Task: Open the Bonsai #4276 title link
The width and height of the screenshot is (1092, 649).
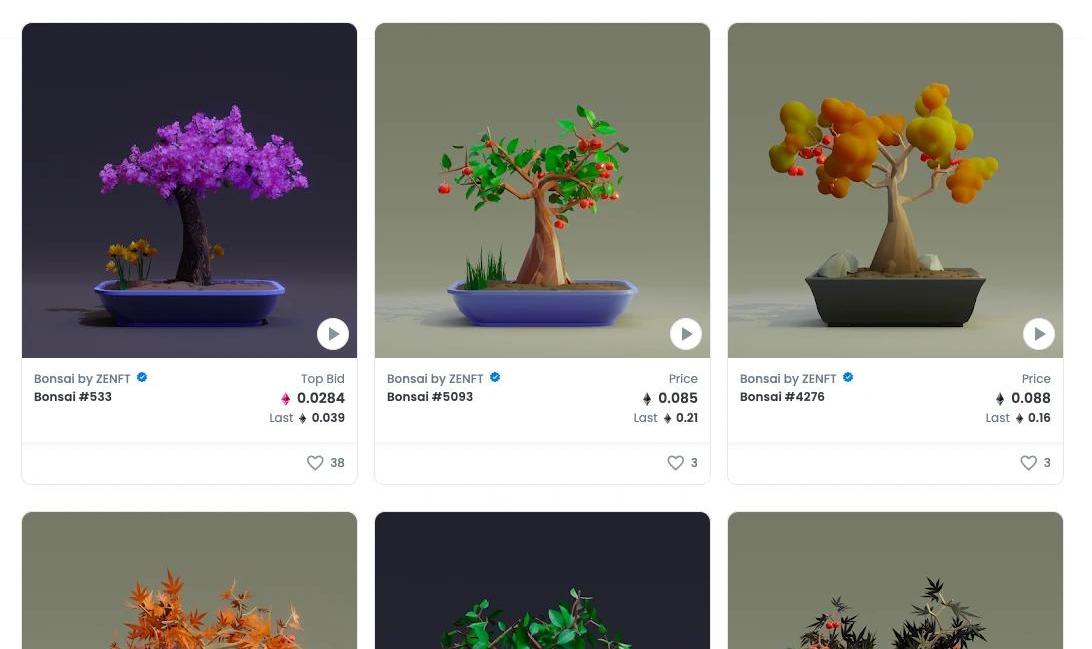Action: coord(782,397)
